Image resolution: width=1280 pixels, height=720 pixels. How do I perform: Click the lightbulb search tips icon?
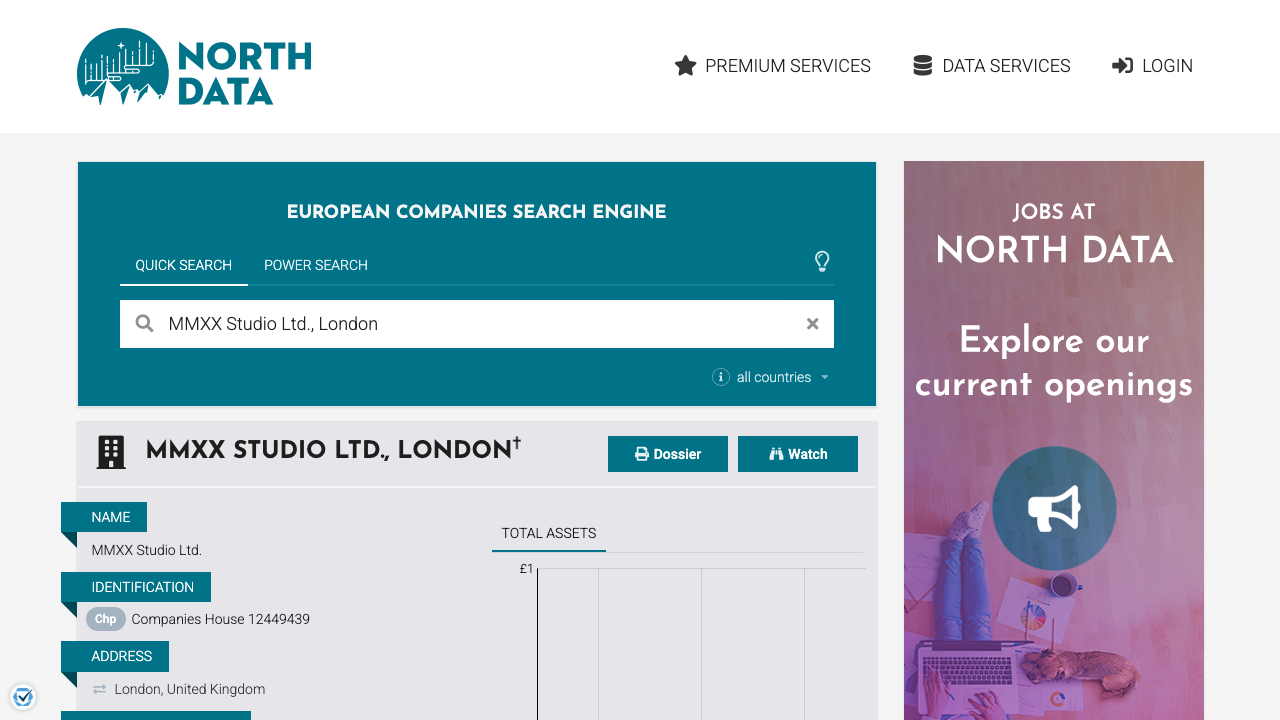(x=822, y=262)
